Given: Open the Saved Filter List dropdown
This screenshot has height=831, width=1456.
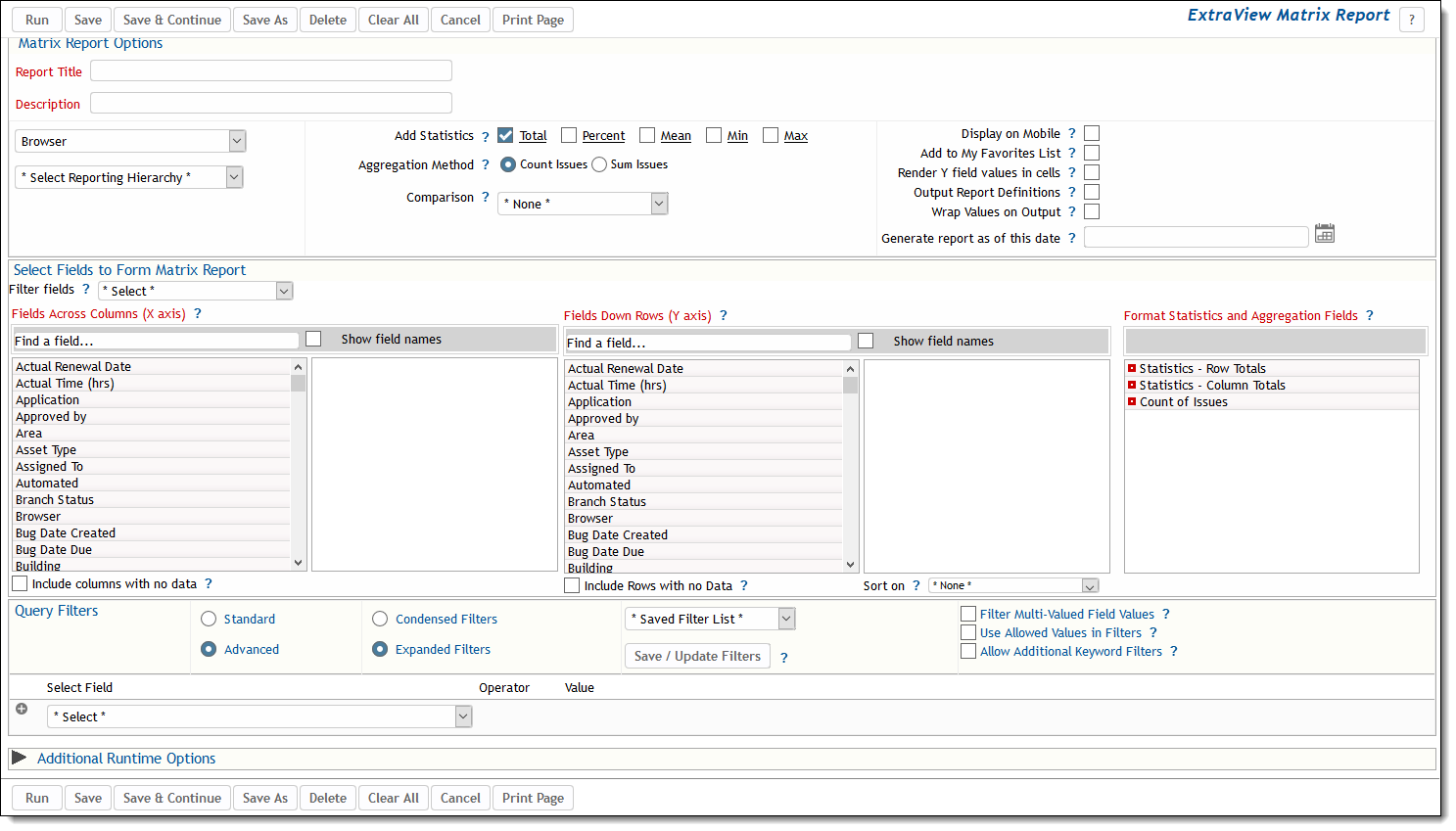Looking at the screenshot, I should (710, 619).
